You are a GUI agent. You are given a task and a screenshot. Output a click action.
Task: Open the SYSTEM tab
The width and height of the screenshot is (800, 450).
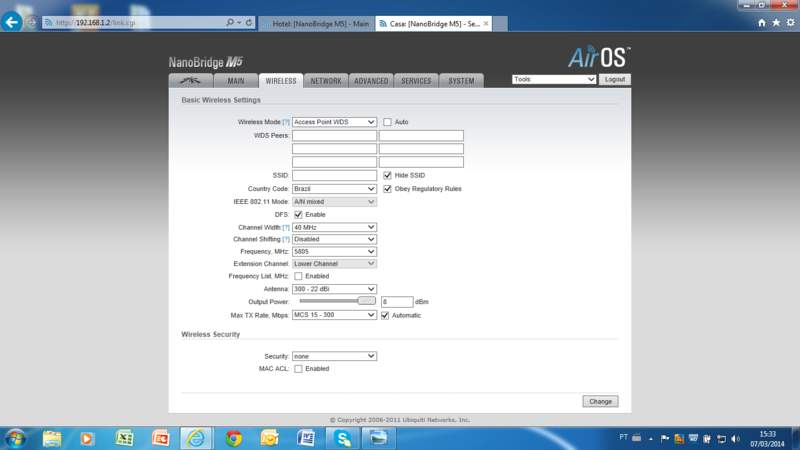point(461,81)
